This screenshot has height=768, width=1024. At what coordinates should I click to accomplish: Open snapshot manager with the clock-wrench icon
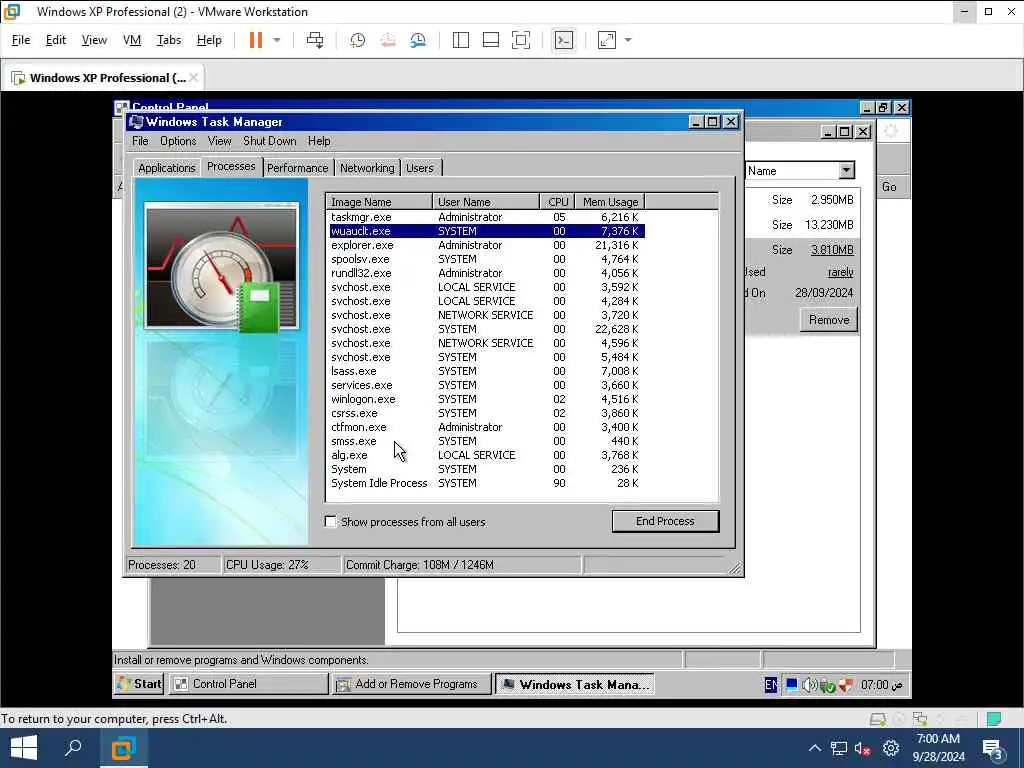pos(418,40)
